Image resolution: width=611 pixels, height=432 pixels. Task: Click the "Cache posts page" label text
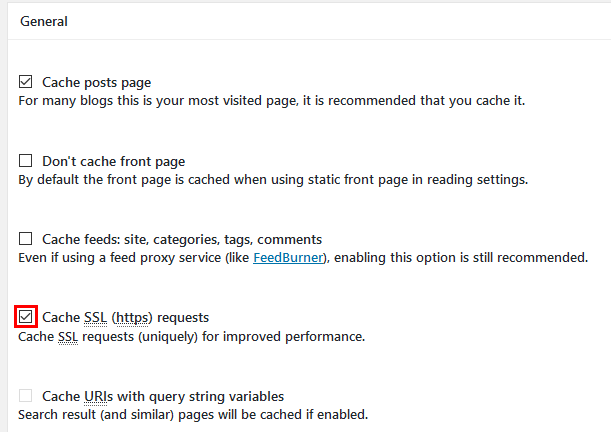click(97, 82)
